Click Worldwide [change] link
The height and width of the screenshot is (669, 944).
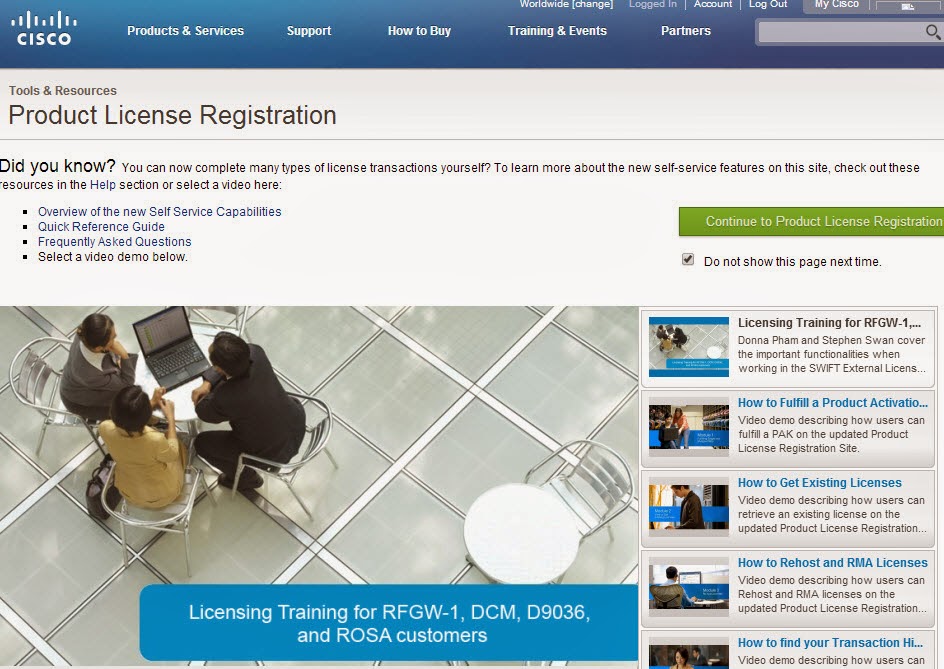tap(566, 4)
